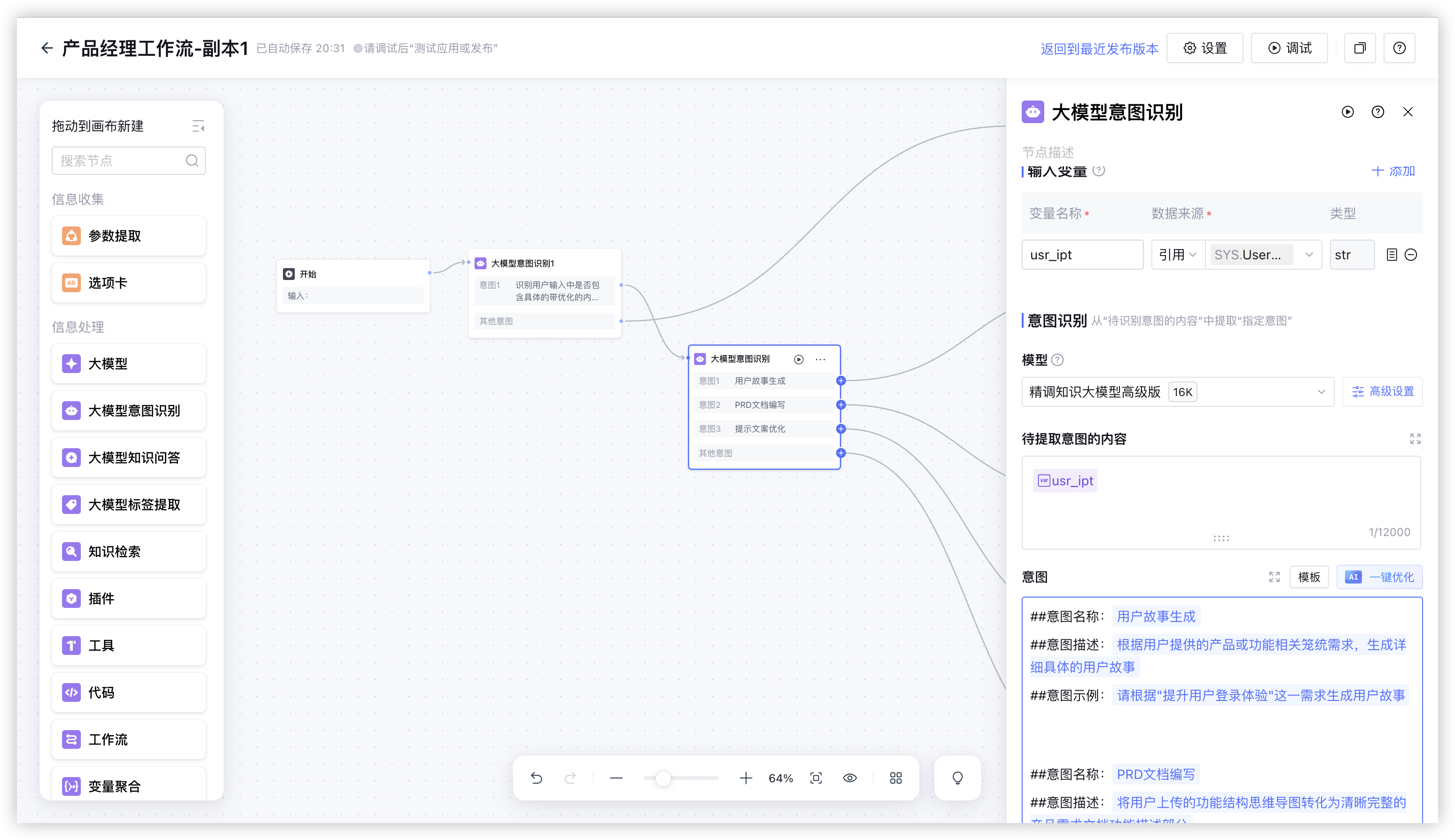The height and width of the screenshot is (840, 1455).
Task: Expand the 待提取意图的内容 editor fullscreen
Action: (x=1415, y=439)
